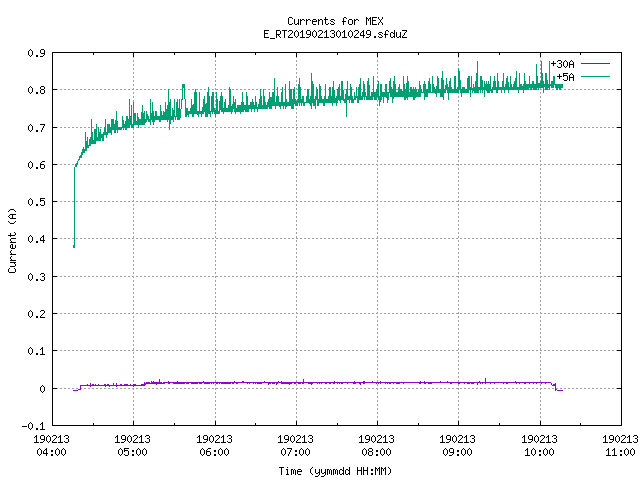Click the y-axis tick value 0.8

point(36,90)
